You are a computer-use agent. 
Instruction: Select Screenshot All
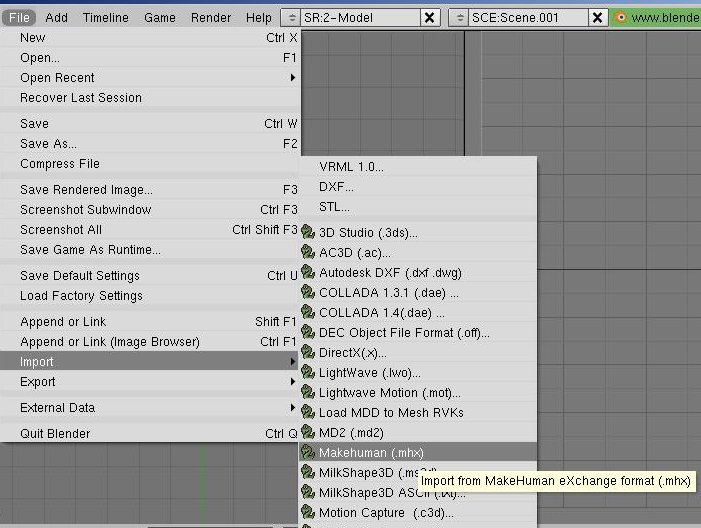[x=150, y=230]
